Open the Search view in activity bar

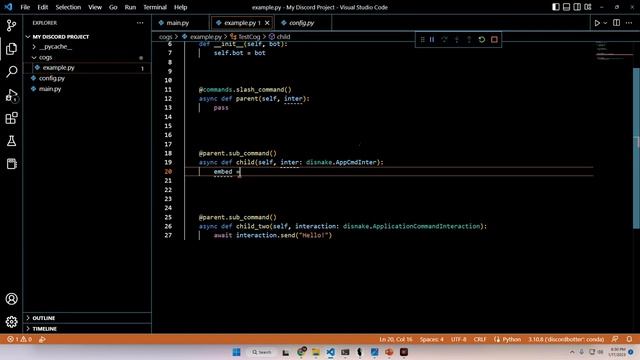point(11,71)
